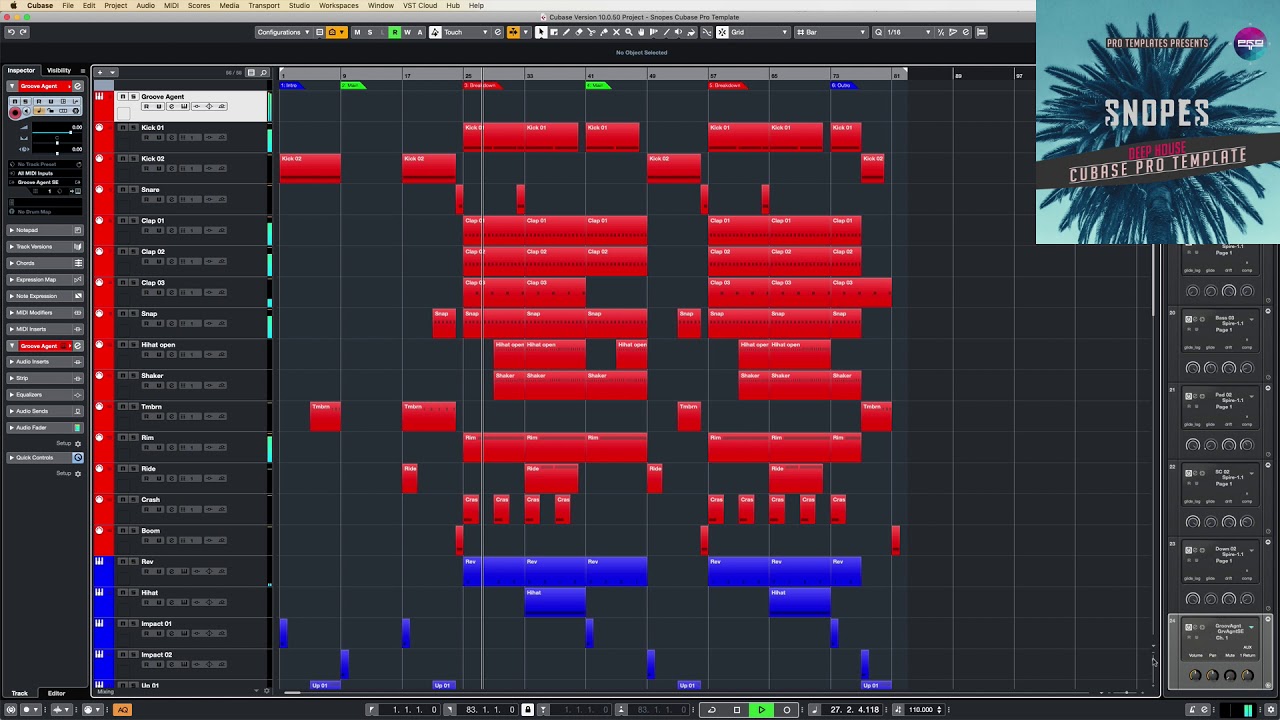Open the Project menu
The image size is (1280, 720).
(116, 5)
